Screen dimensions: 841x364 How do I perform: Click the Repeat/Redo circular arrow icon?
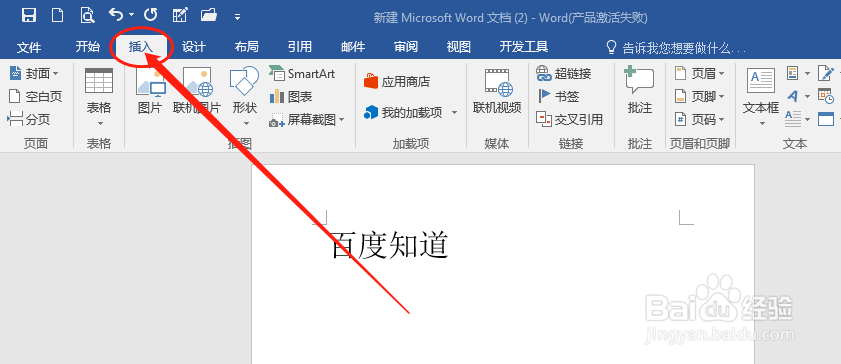151,15
